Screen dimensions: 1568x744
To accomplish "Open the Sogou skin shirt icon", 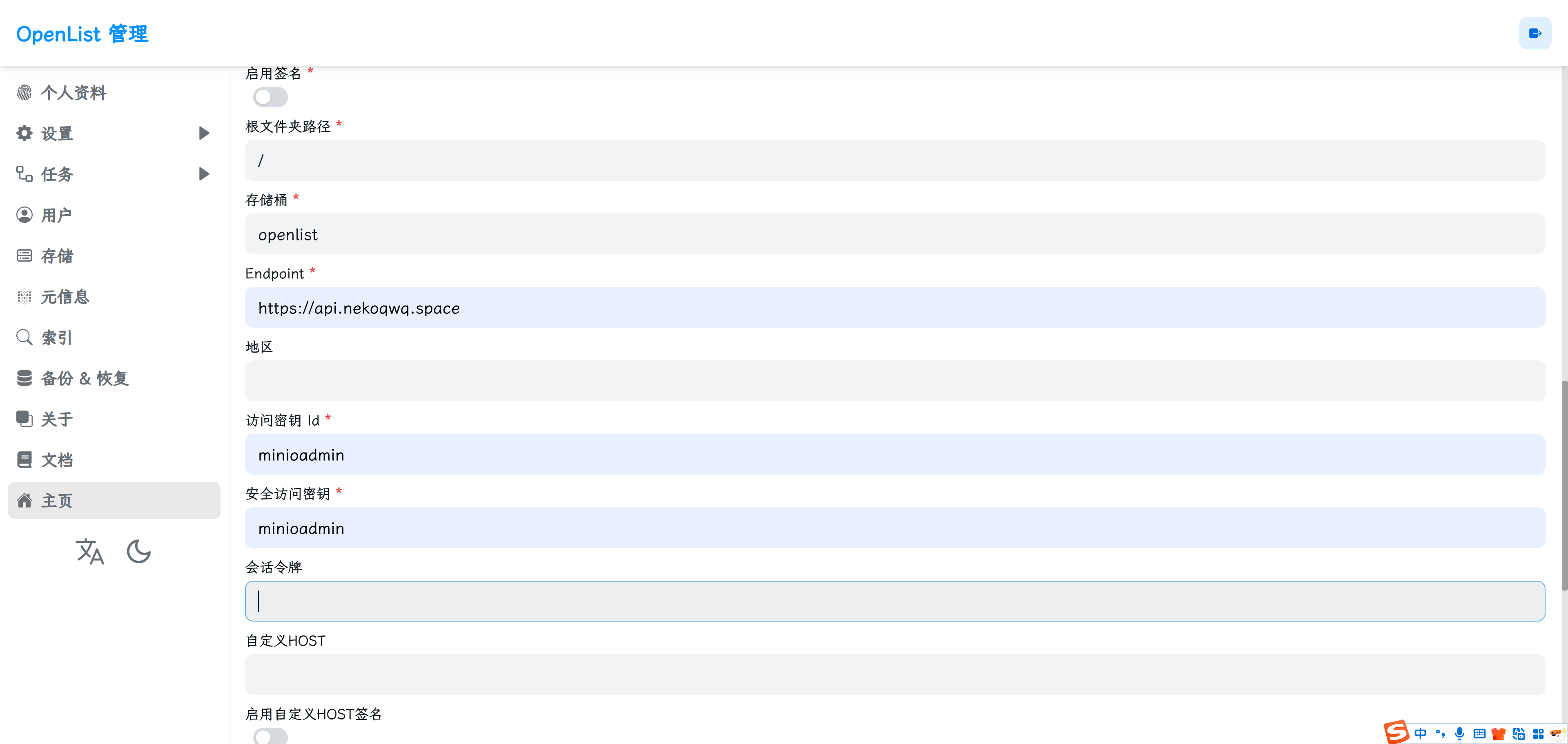I will [1499, 734].
